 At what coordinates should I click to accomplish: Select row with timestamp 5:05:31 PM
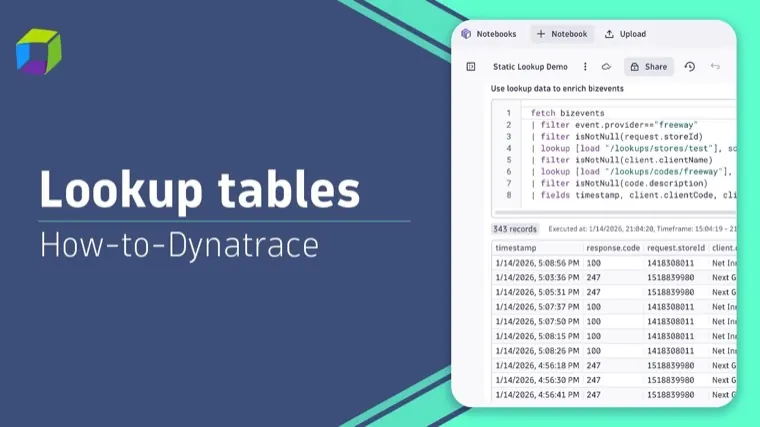click(614, 292)
